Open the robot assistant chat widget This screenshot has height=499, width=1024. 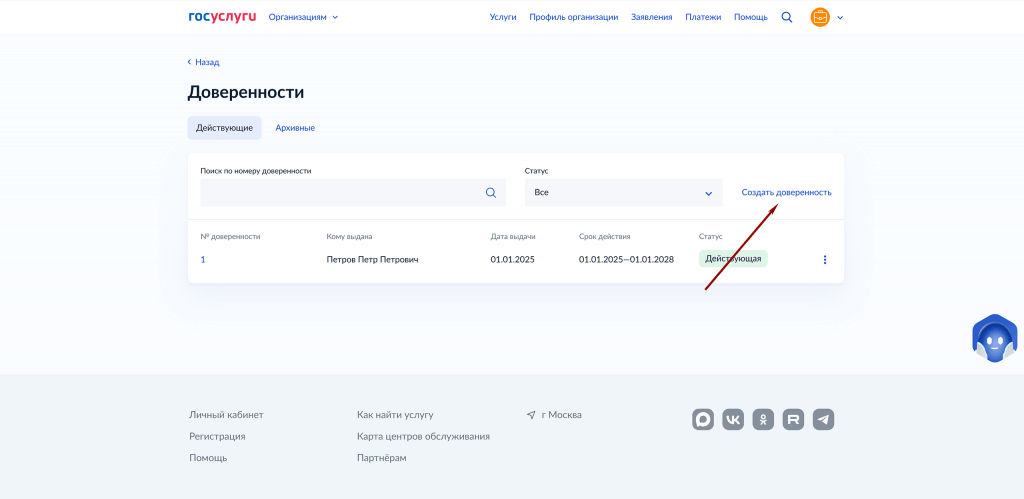(x=994, y=338)
